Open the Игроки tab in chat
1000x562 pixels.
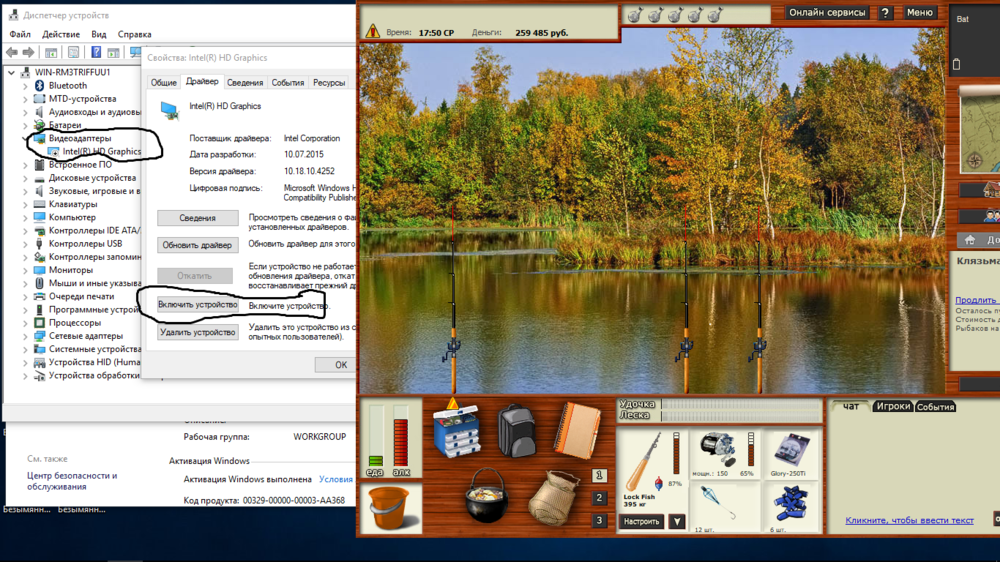pos(892,407)
